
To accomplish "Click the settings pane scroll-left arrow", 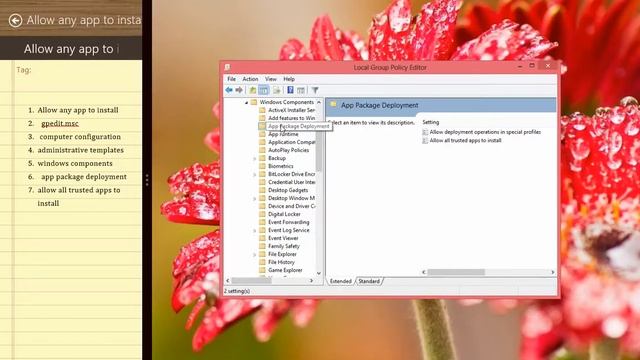I will 424,272.
